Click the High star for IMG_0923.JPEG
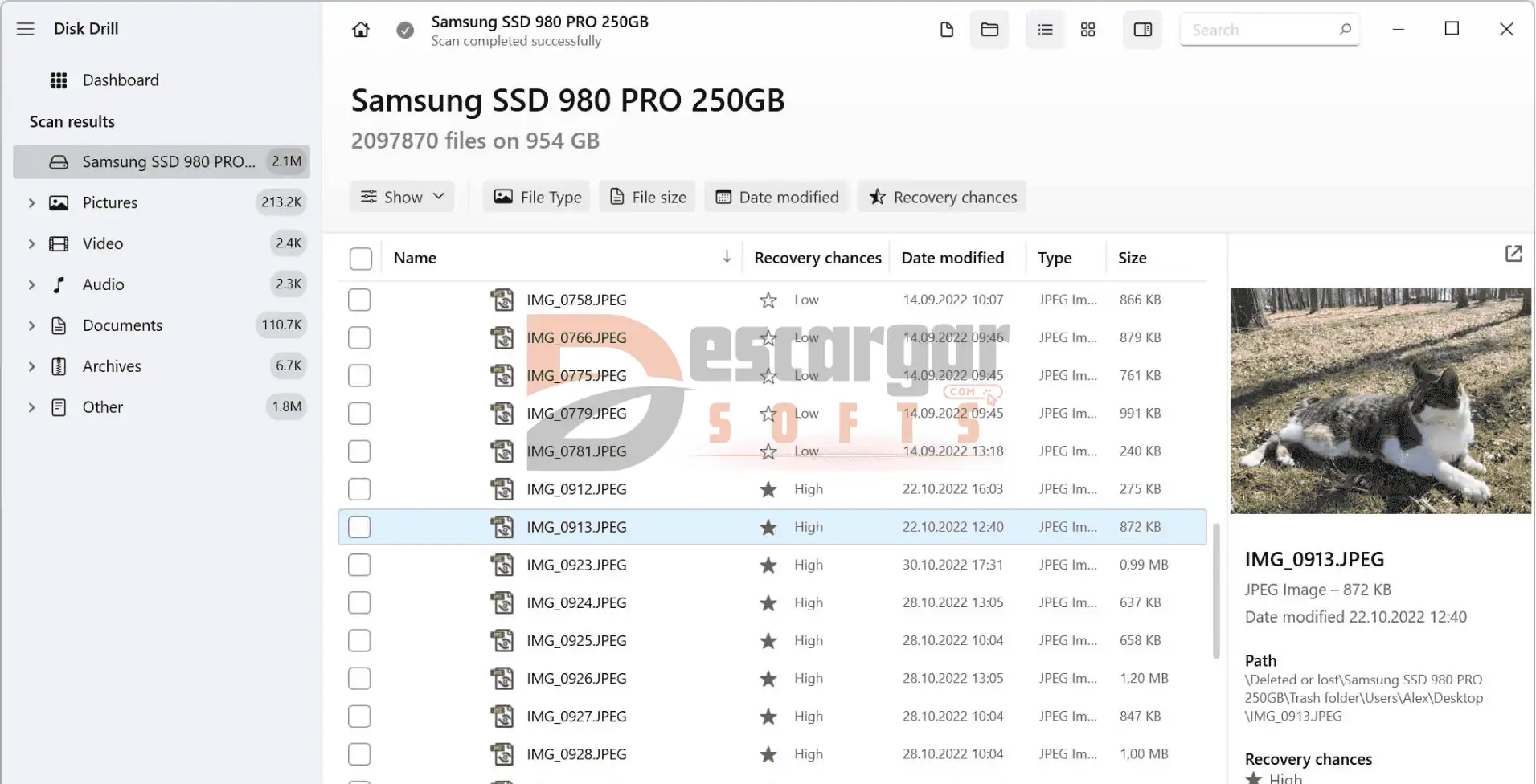Viewport: 1536px width, 784px height. click(768, 566)
